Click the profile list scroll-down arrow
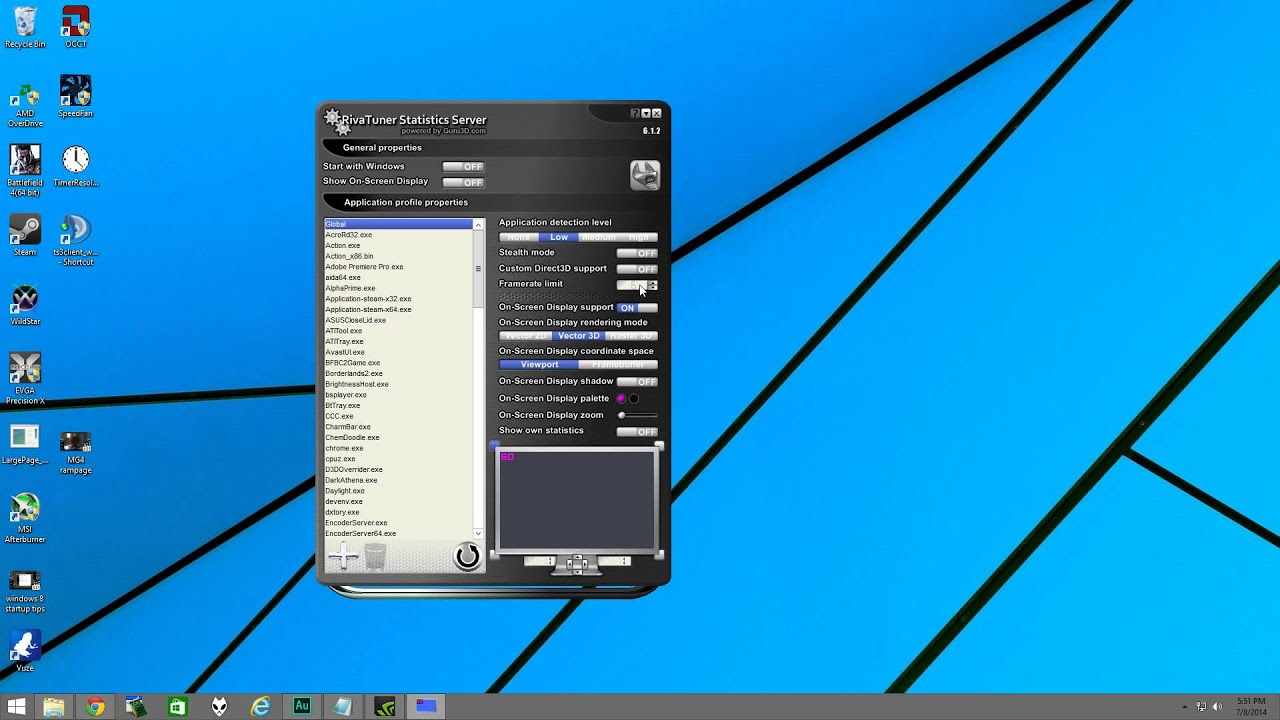Screen dimensions: 1280x720 tap(478, 534)
